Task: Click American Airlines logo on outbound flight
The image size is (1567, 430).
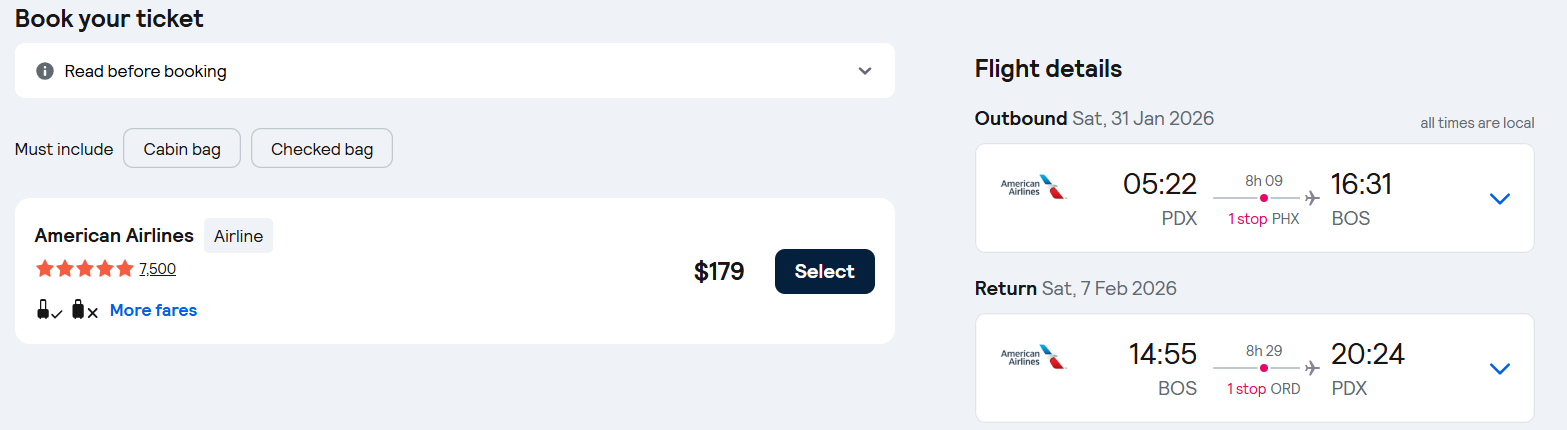Action: tap(1033, 187)
